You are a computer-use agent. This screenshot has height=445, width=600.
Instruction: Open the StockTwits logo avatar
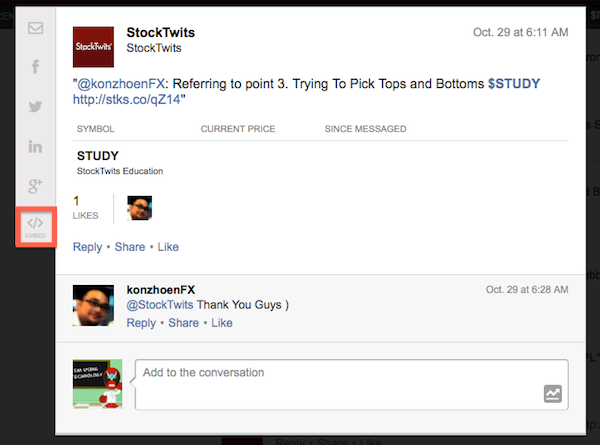pyautogui.click(x=93, y=47)
